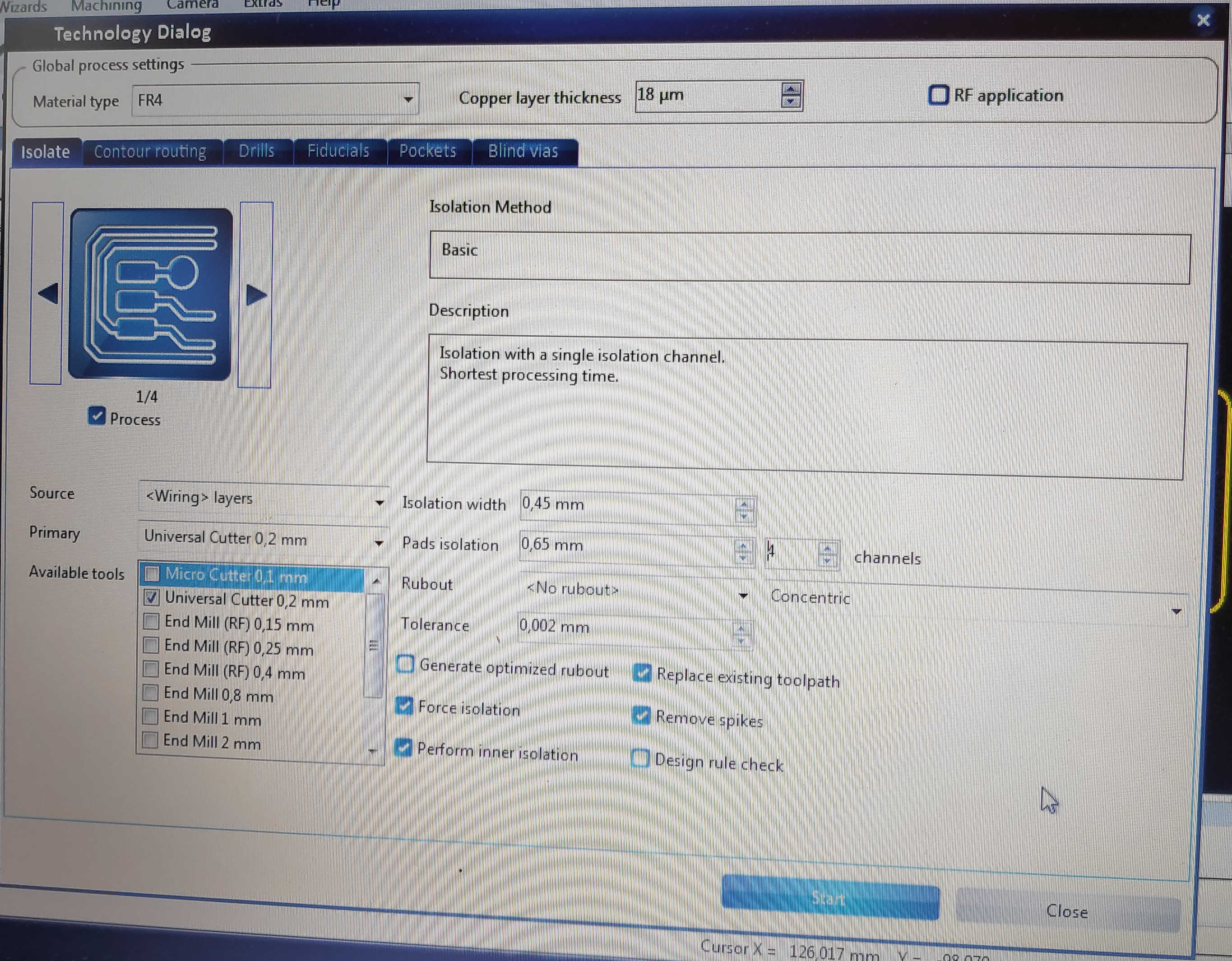Open the Material type dropdown
The image size is (1232, 961).
click(x=408, y=100)
